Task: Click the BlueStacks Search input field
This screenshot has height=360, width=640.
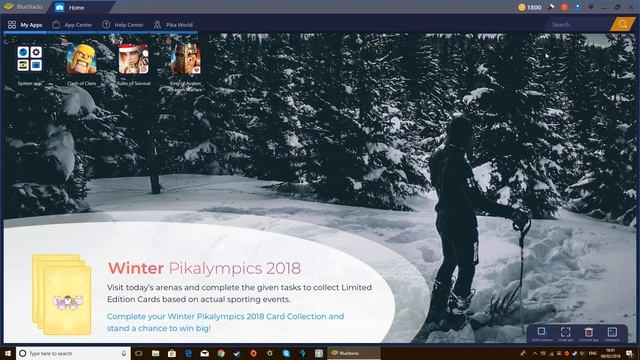Action: pyautogui.click(x=578, y=24)
